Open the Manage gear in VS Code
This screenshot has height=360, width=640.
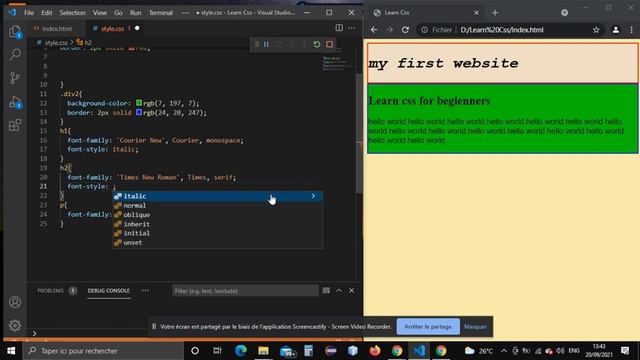pos(15,325)
